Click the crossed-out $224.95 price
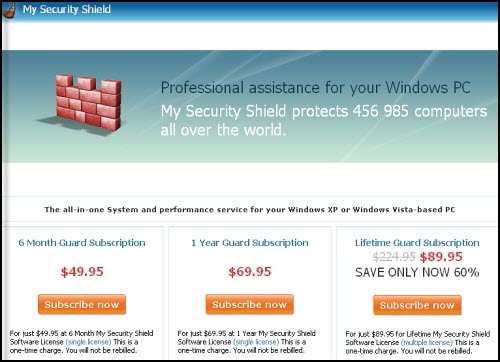Viewport: 500px width, 362px height. point(394,257)
